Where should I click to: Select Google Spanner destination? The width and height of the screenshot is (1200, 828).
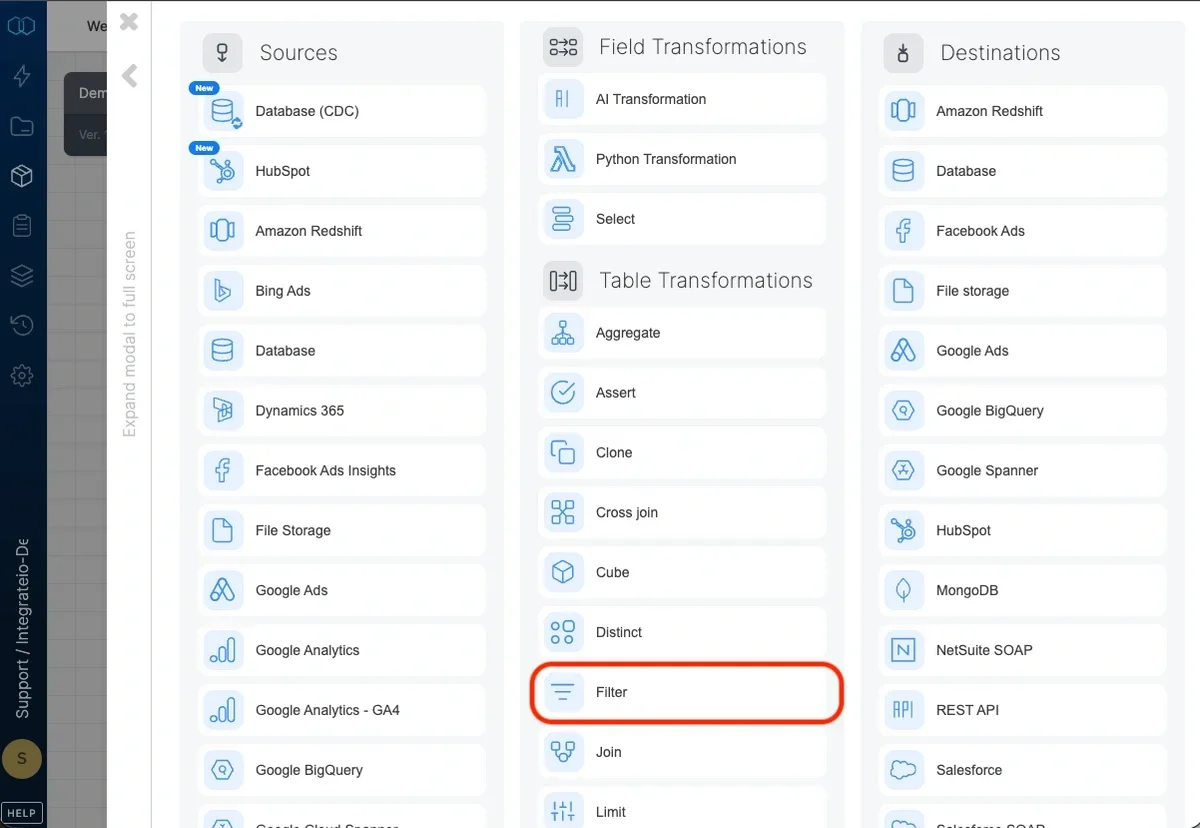coord(1023,471)
